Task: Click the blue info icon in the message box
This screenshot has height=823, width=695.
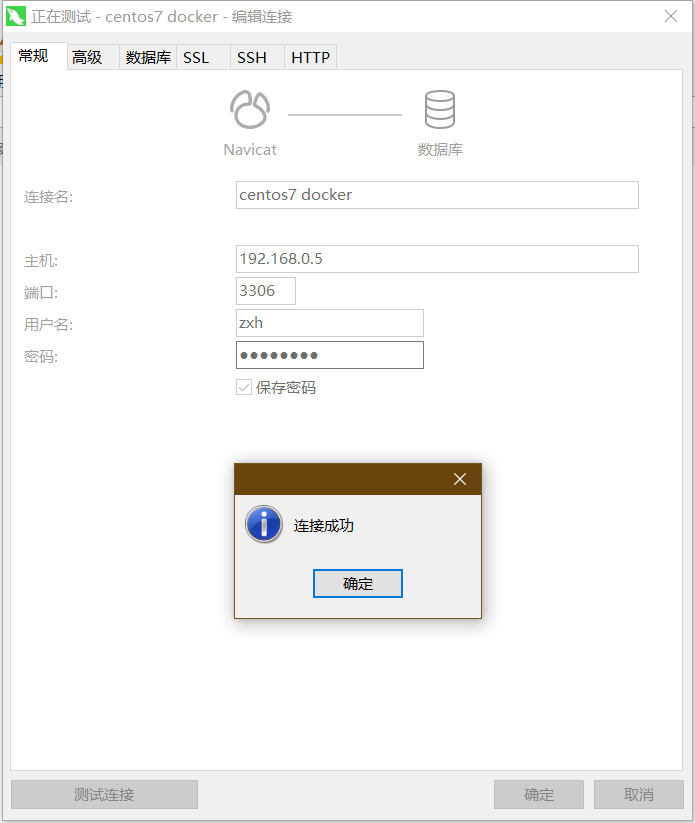Action: (264, 524)
